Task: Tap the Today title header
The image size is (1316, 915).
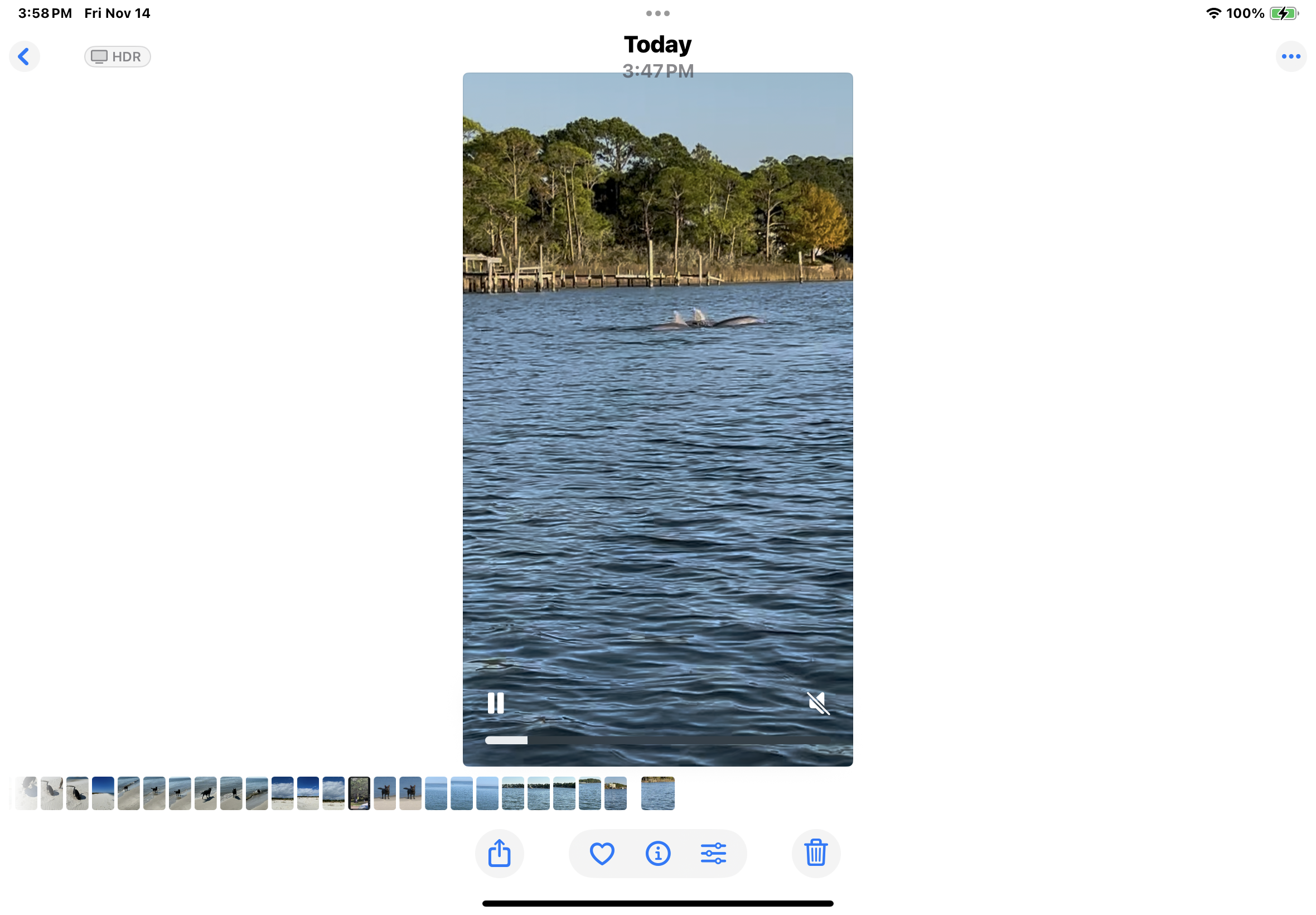Action: click(657, 45)
